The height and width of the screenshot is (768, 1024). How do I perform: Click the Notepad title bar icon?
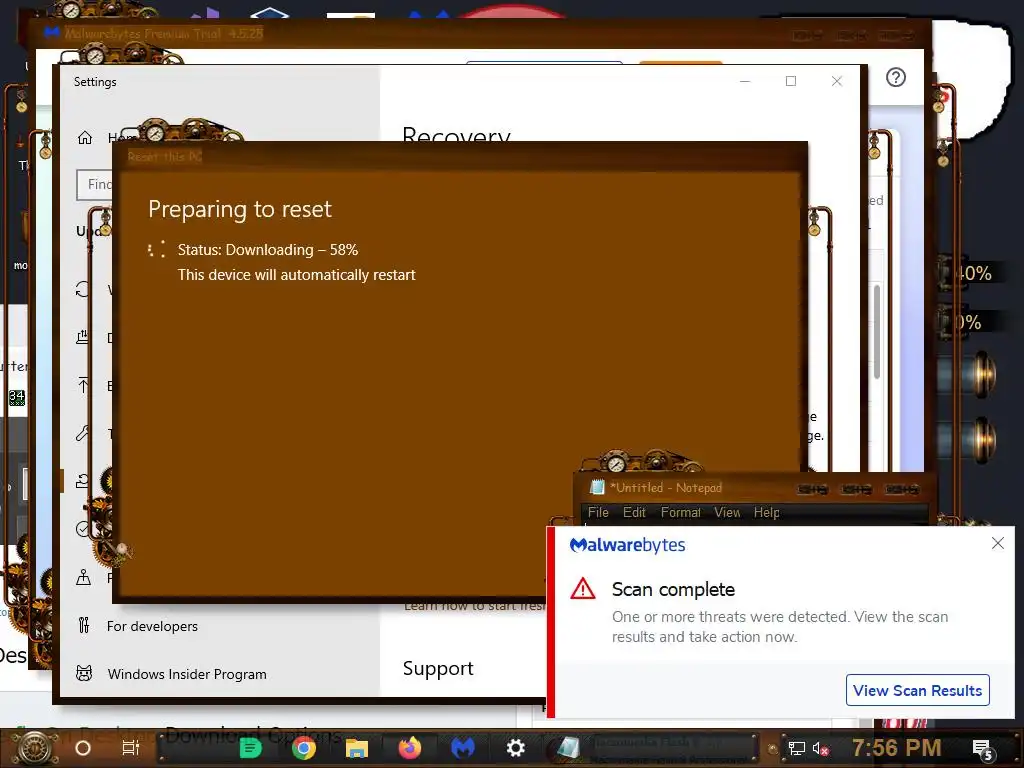coord(597,487)
